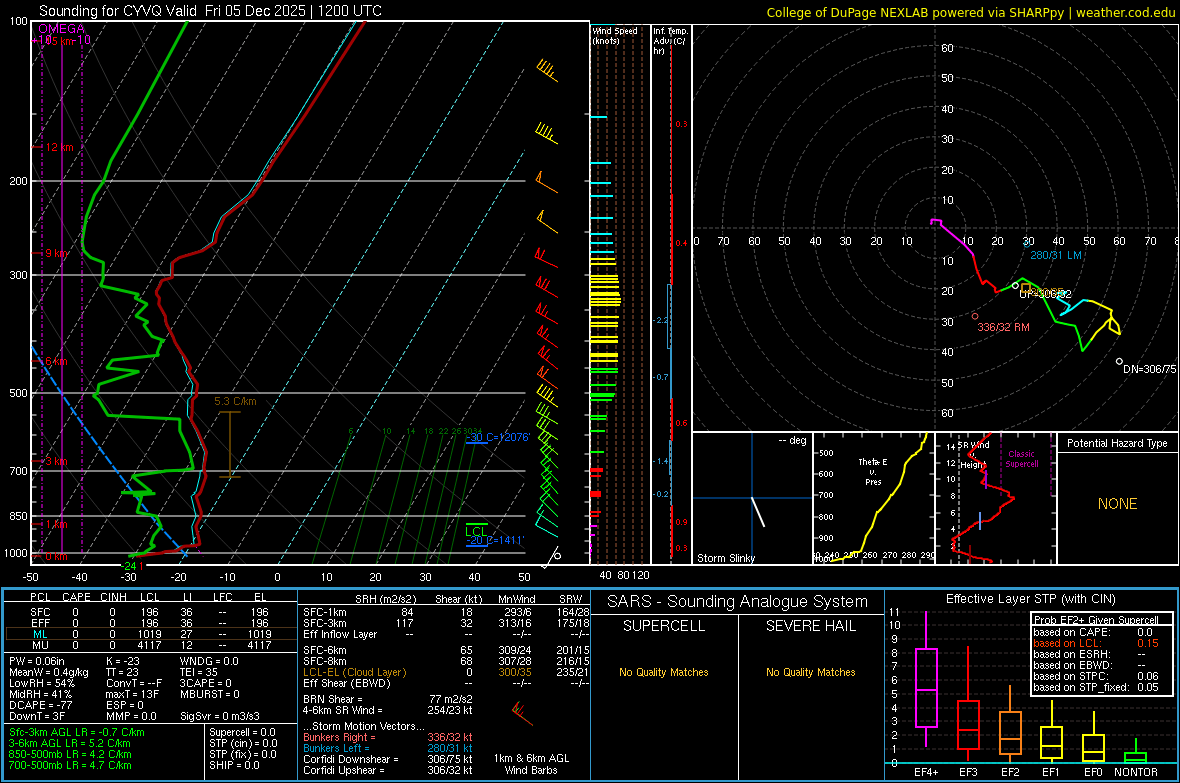
Task: Click the Bunkers Left storm motion row
Action: pos(388,748)
